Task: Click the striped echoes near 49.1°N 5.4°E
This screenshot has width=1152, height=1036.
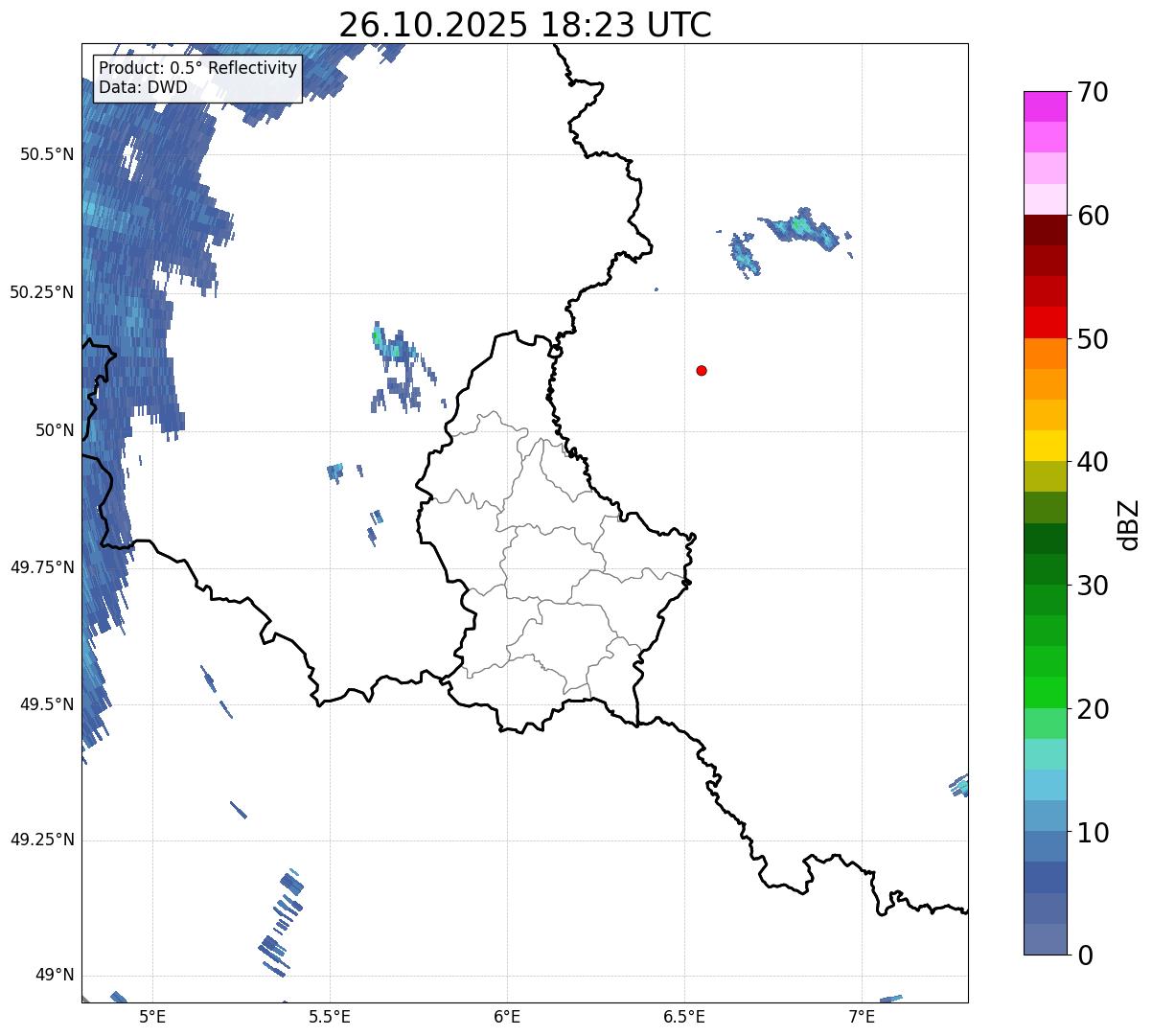Action: coord(282,922)
